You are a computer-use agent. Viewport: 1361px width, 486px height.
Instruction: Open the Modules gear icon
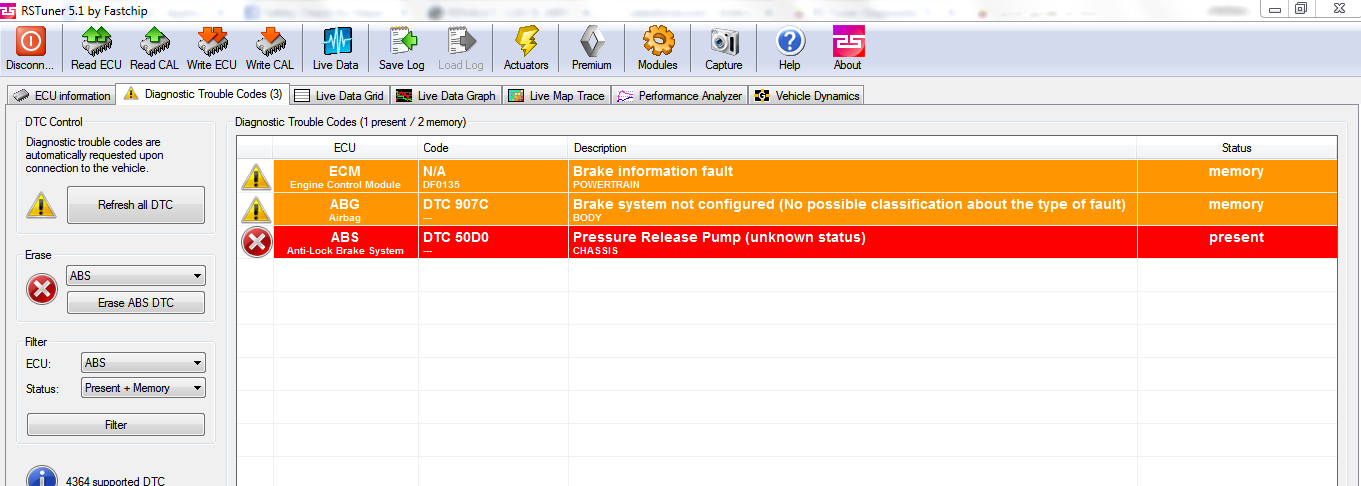point(657,41)
